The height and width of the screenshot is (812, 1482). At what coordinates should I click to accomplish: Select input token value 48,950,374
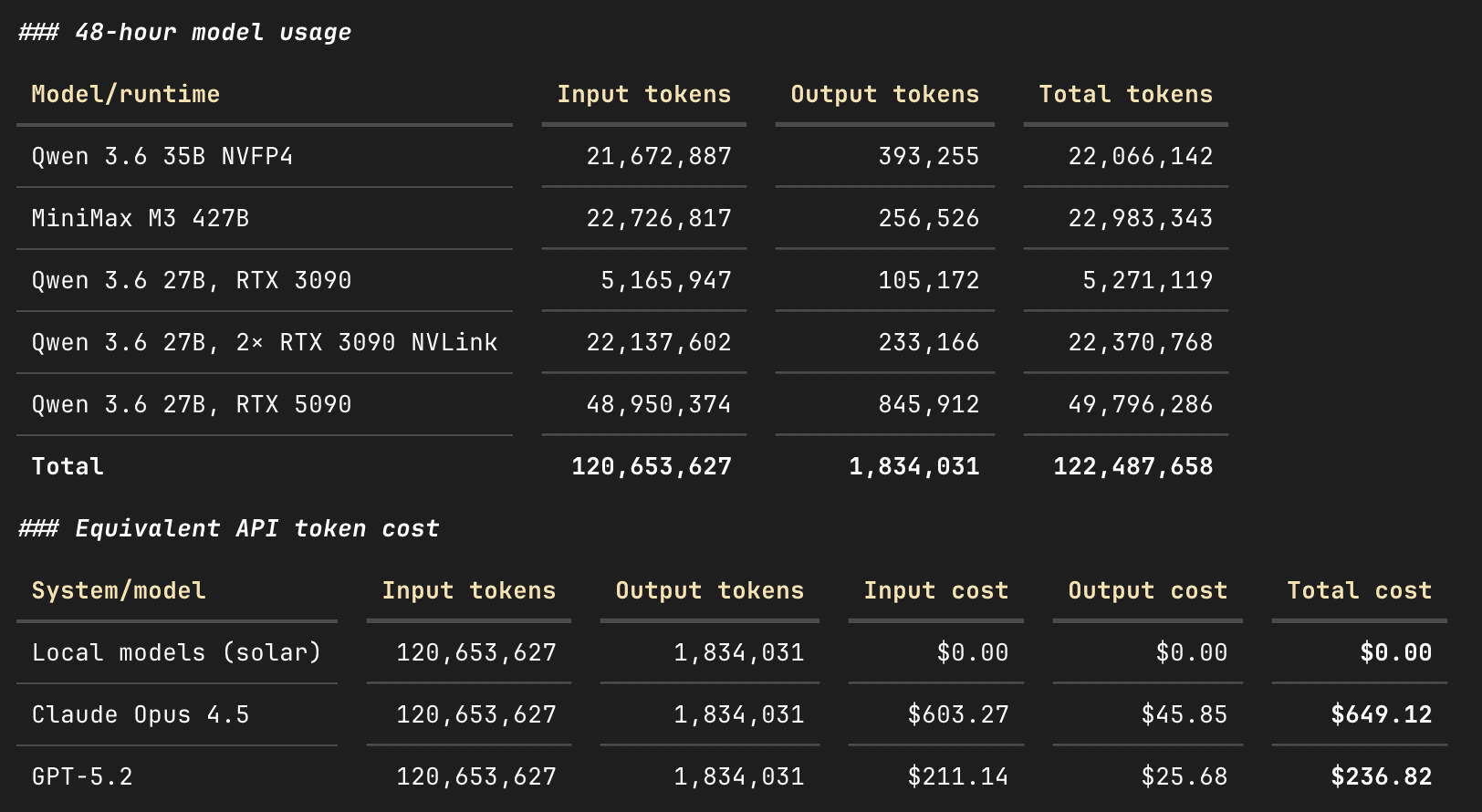tap(659, 404)
